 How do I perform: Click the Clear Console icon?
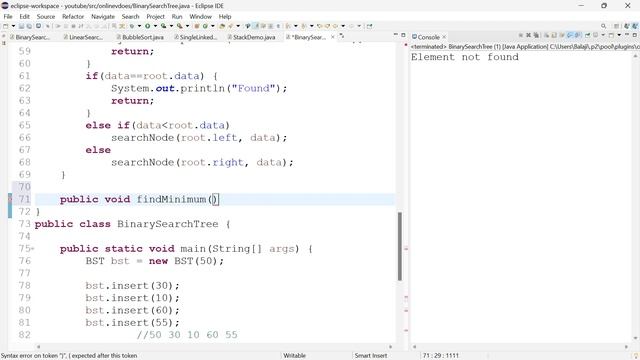pos(546,35)
